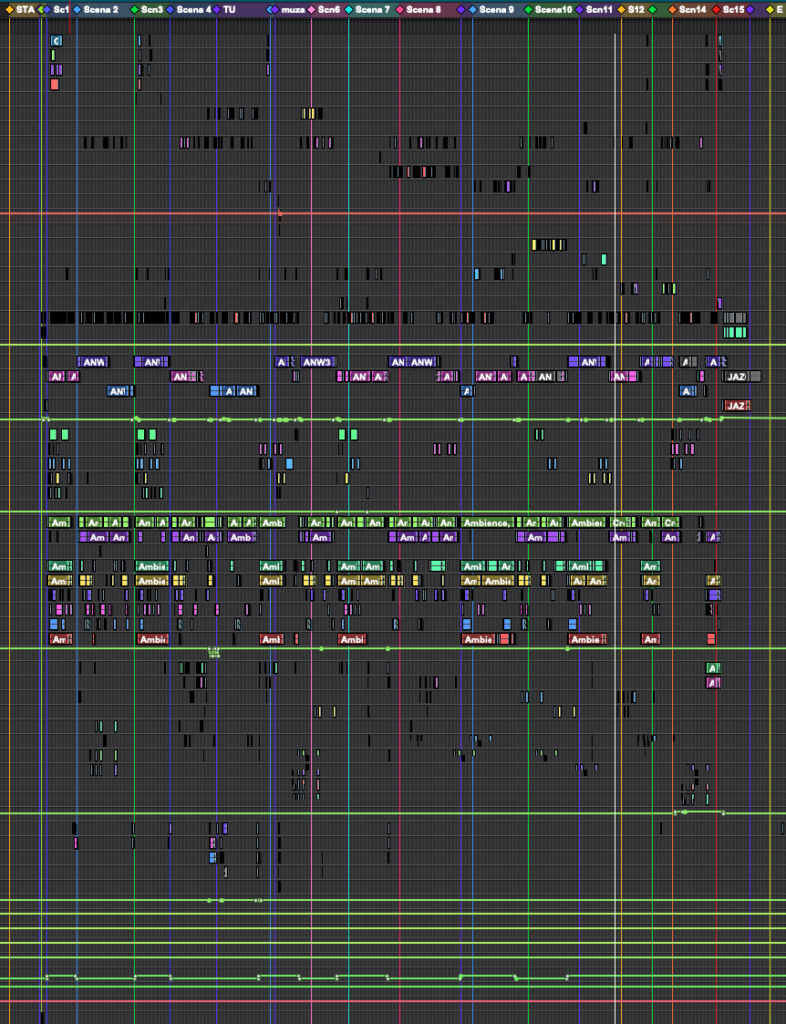This screenshot has height=1024, width=786.
Task: Click the S12 marker
Action: pos(636,9)
